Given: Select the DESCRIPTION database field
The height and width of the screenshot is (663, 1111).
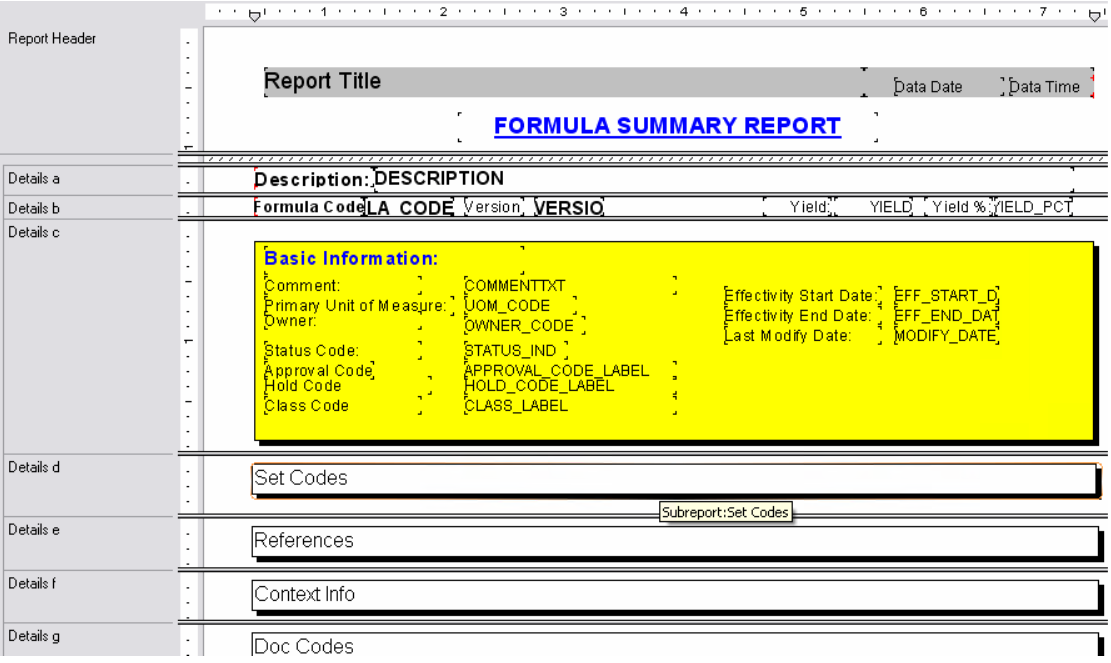Looking at the screenshot, I should click(440, 178).
